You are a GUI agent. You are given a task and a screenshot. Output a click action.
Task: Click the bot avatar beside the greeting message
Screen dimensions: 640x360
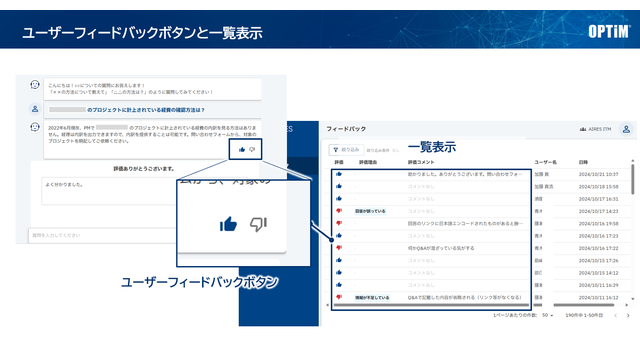pos(35,84)
